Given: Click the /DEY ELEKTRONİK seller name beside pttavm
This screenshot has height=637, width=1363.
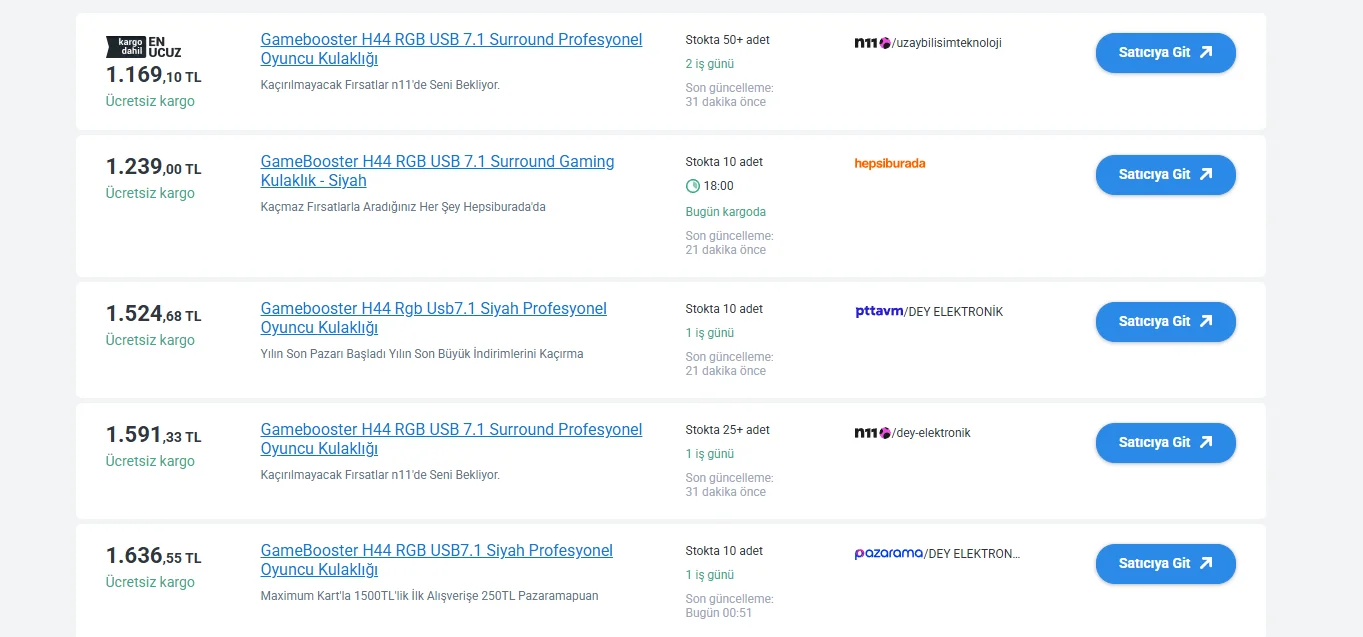Looking at the screenshot, I should 954,312.
